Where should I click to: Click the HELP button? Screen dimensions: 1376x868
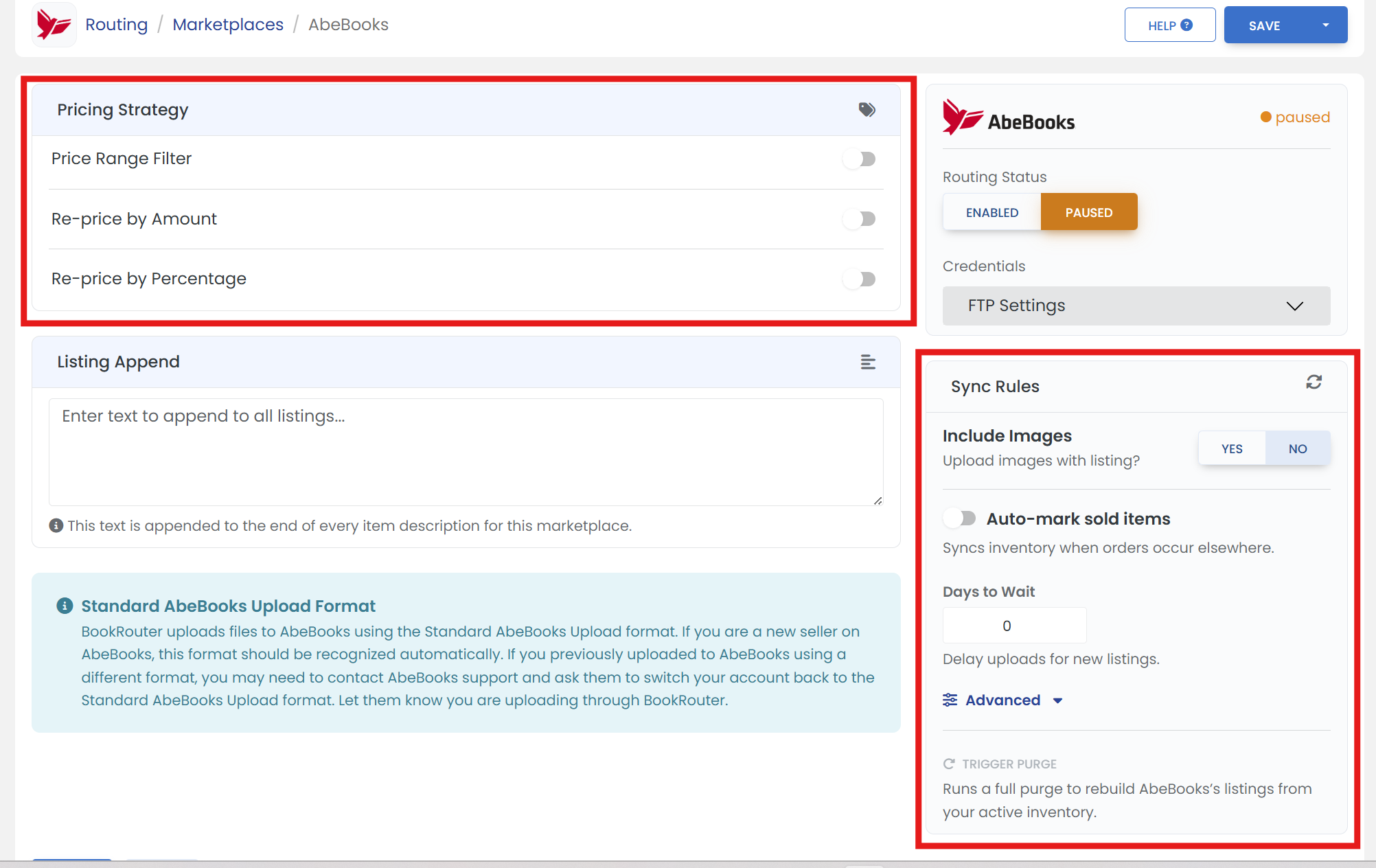1170,25
